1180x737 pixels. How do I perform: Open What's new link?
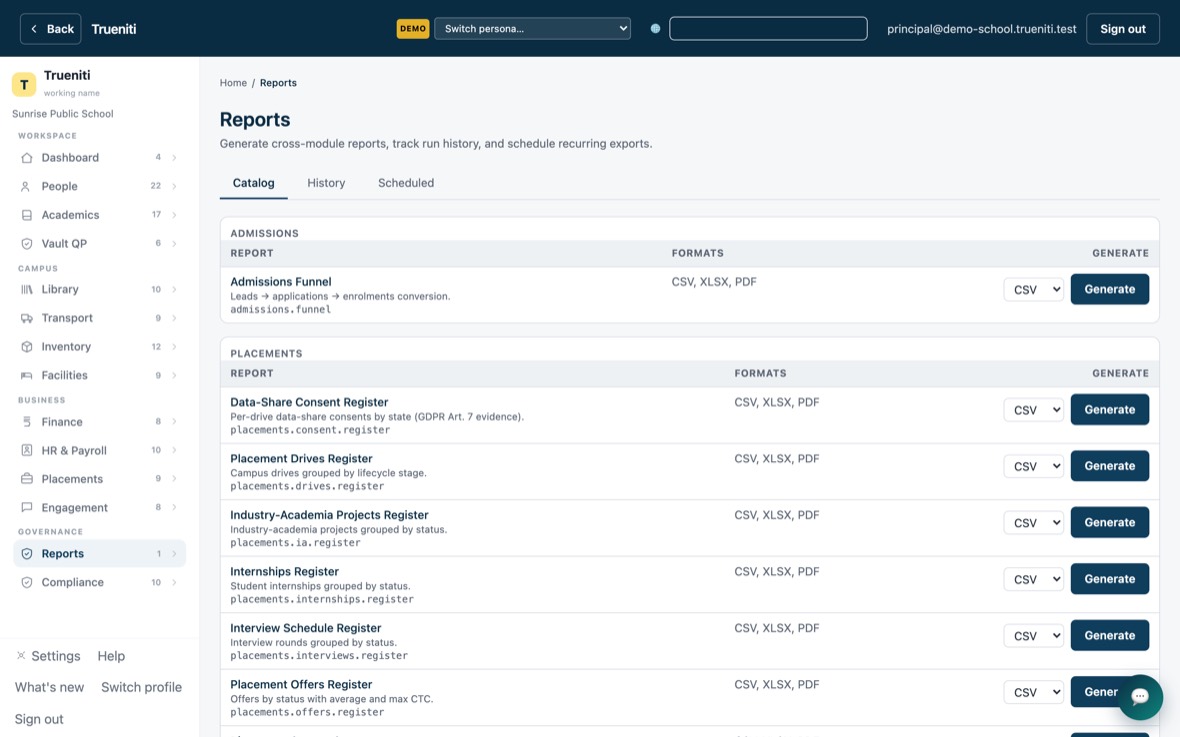click(x=50, y=687)
